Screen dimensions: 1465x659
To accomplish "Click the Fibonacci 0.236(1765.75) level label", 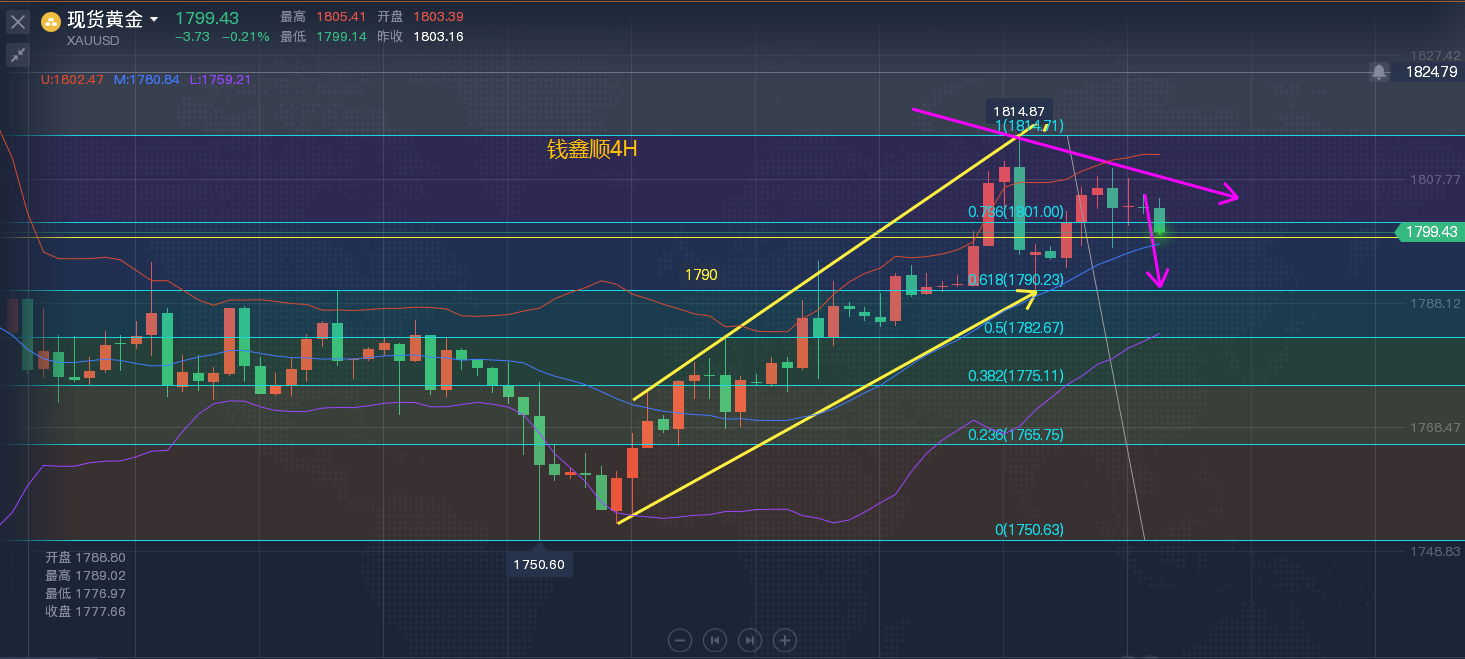I will click(x=1016, y=435).
